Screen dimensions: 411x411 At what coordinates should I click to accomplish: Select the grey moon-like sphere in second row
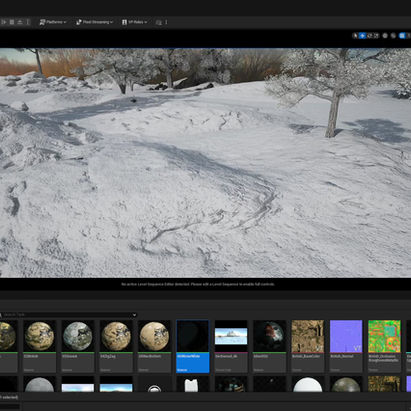[x=39, y=384]
